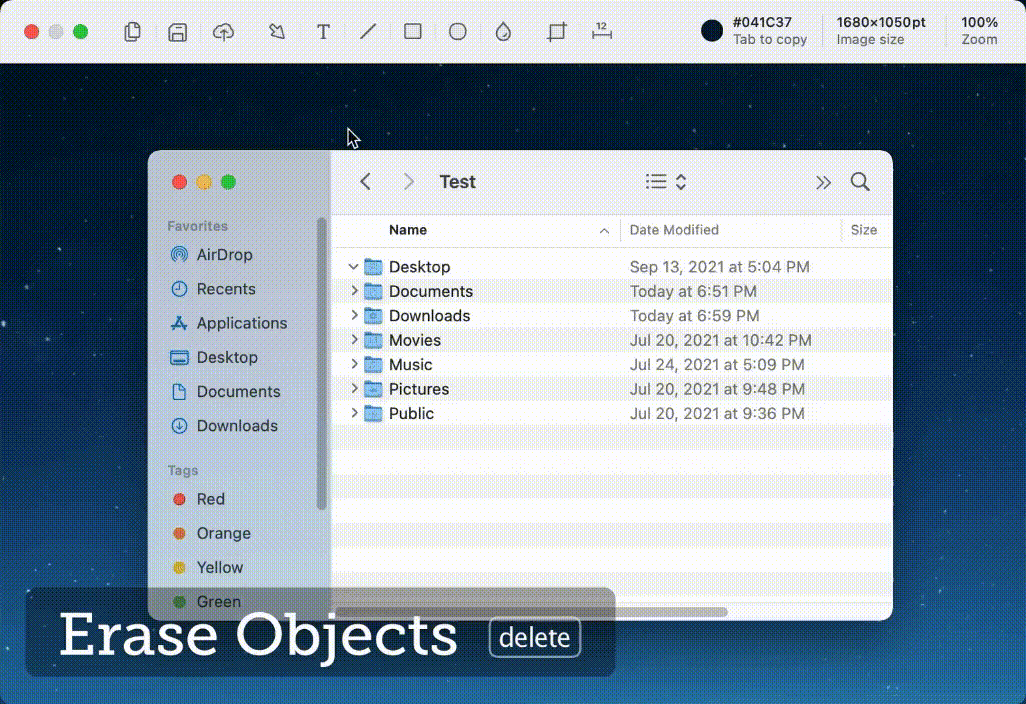This screenshot has height=704, width=1026.
Task: Click the 100% Zoom indicator
Action: tap(979, 31)
